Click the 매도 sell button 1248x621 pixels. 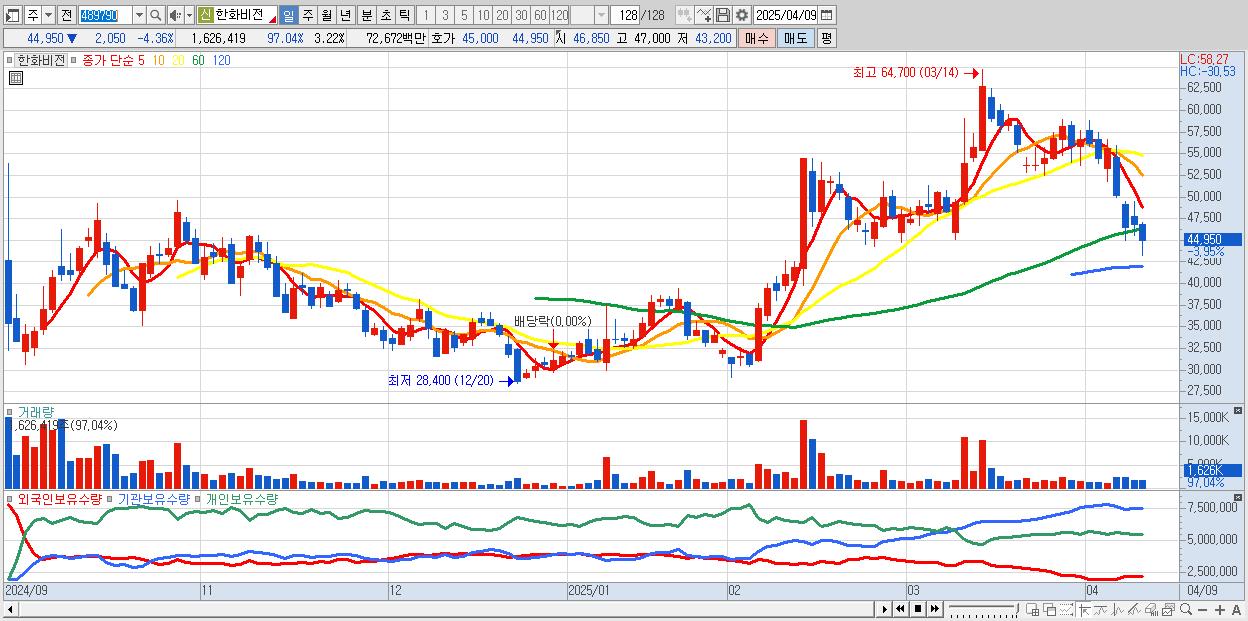795,38
